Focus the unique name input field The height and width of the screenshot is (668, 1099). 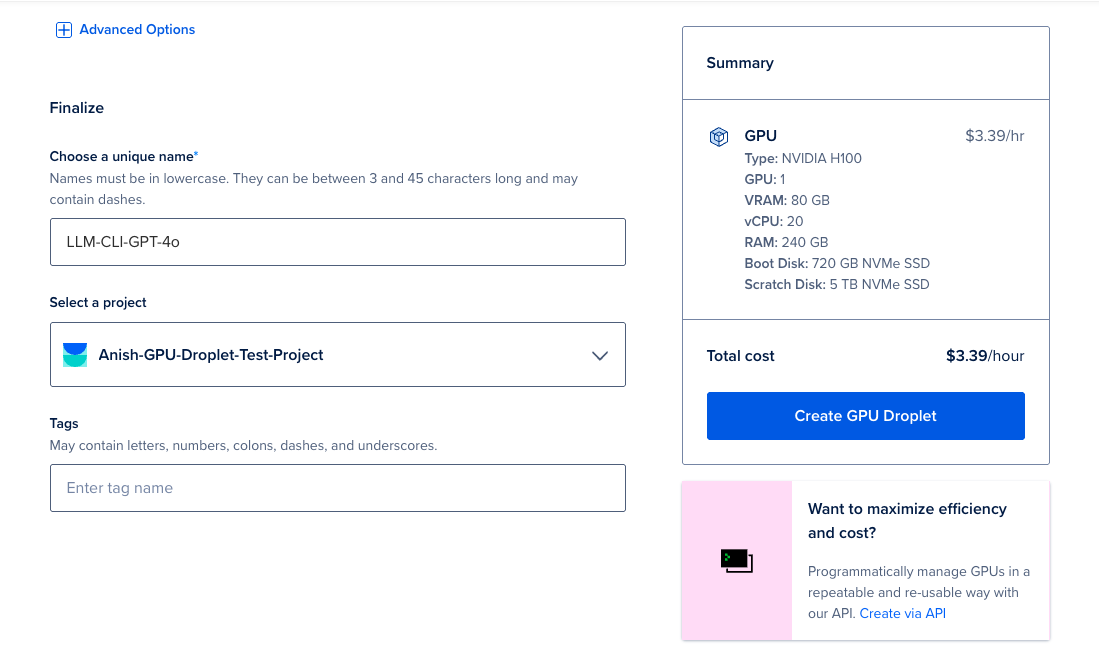coord(337,242)
